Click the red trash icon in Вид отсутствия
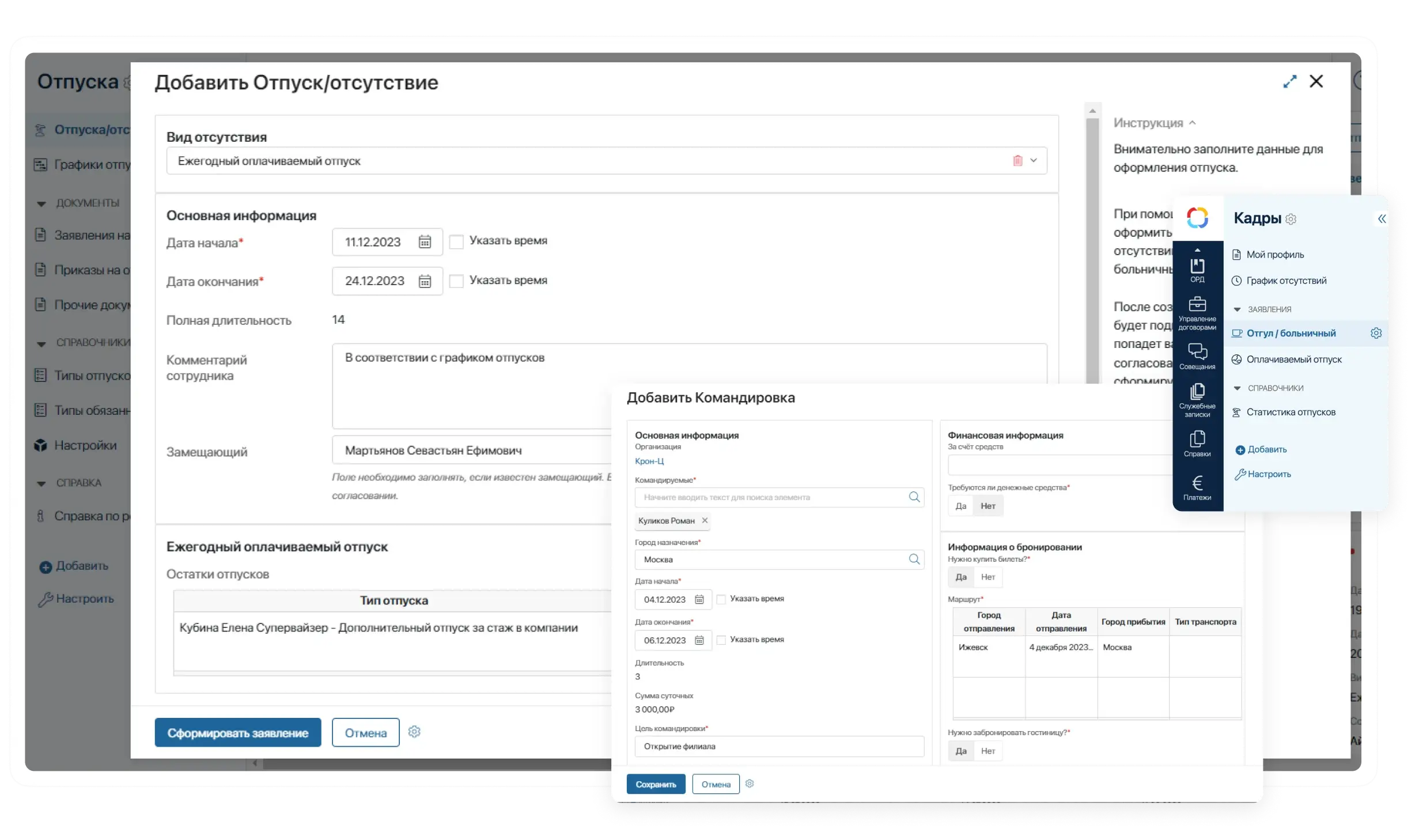The width and height of the screenshot is (1415, 840). click(x=1017, y=161)
